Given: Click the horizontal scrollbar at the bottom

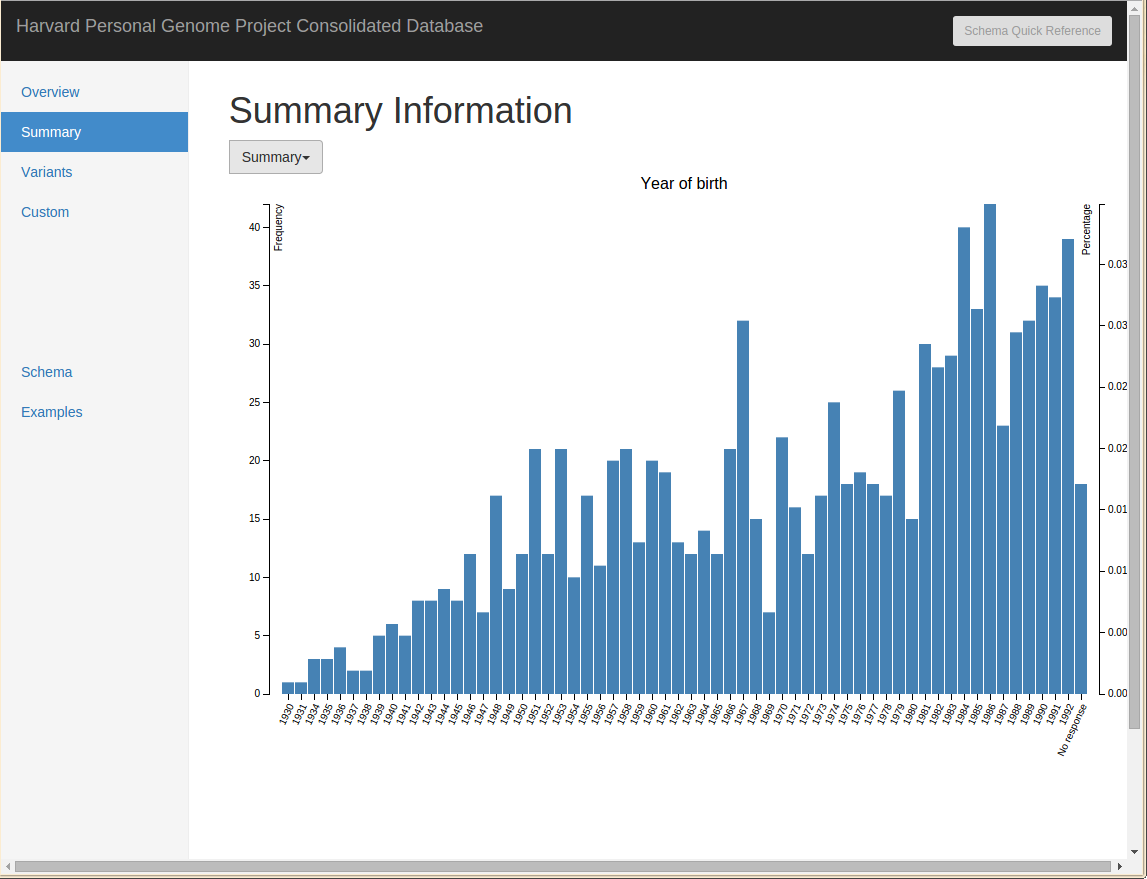Looking at the screenshot, I should coord(560,866).
